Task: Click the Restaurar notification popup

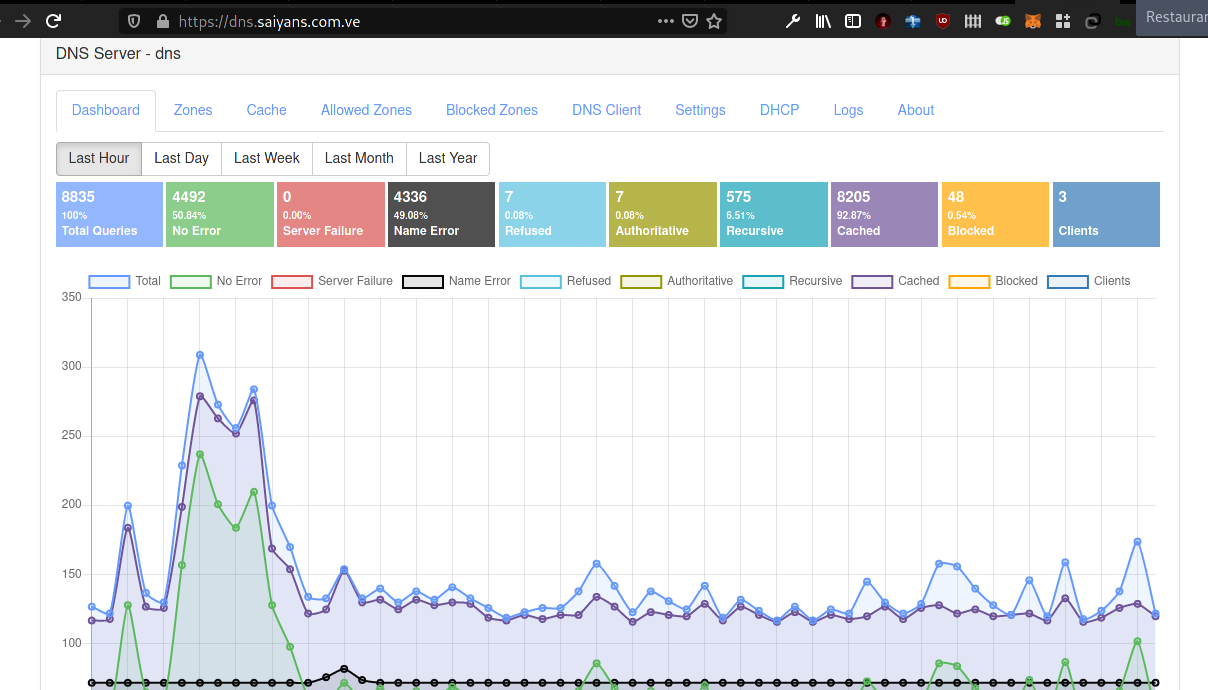Action: (1172, 17)
